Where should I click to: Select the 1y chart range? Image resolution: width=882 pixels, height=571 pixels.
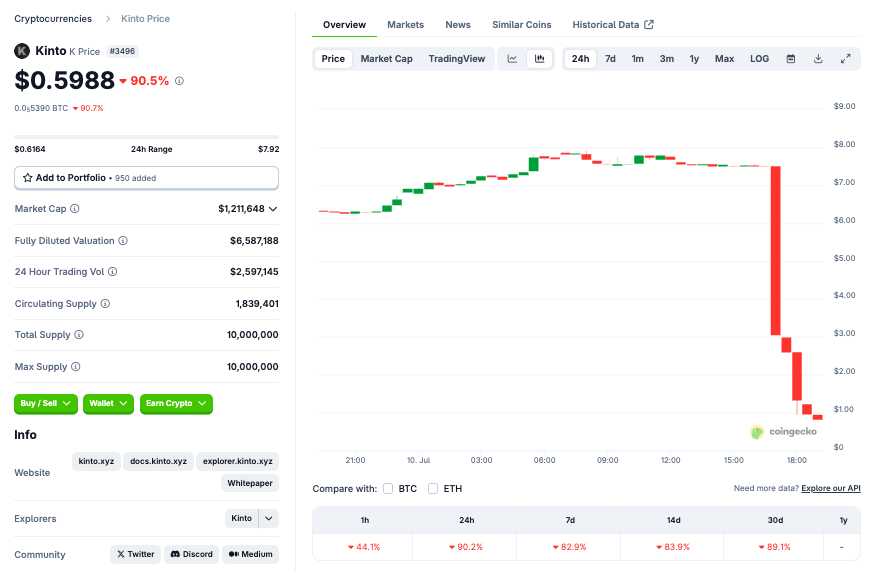point(694,59)
